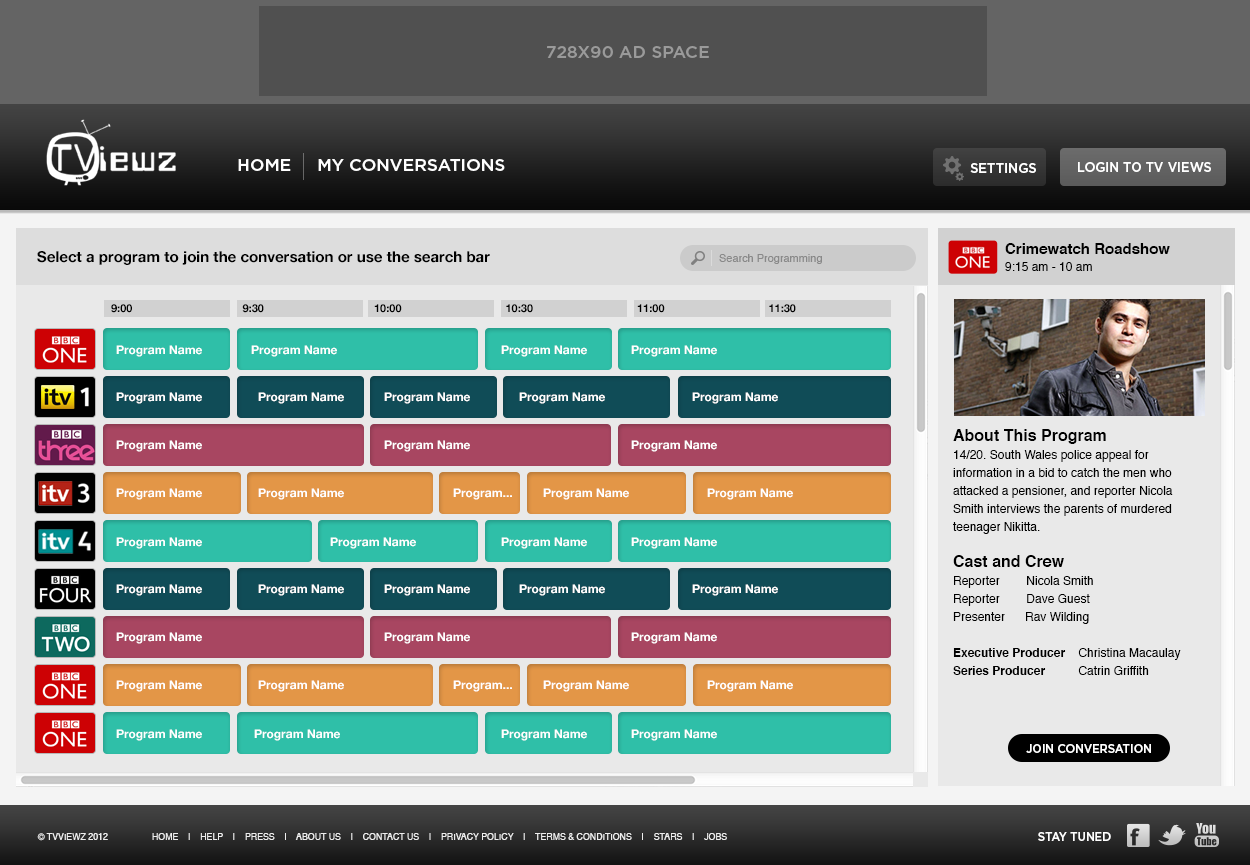Click the BBC Four channel logo
This screenshot has height=865, width=1250.
(65, 589)
